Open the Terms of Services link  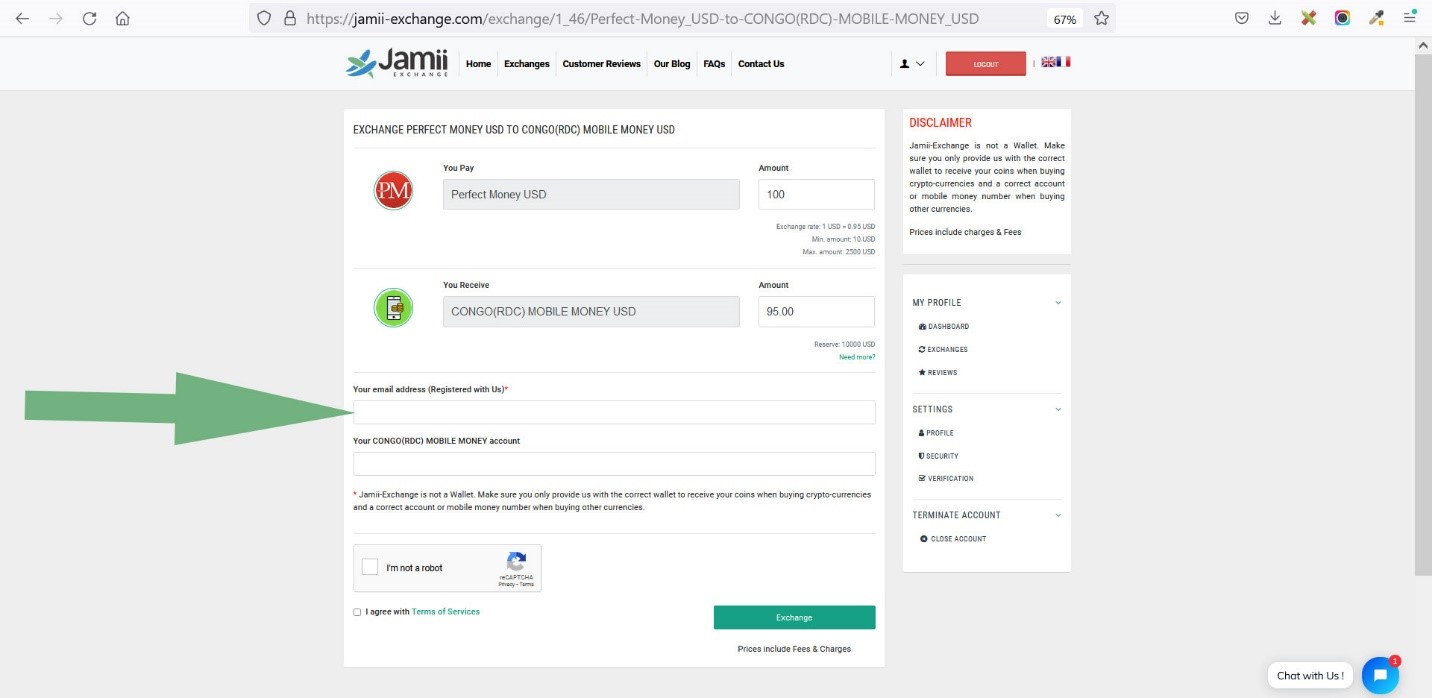click(x=446, y=612)
